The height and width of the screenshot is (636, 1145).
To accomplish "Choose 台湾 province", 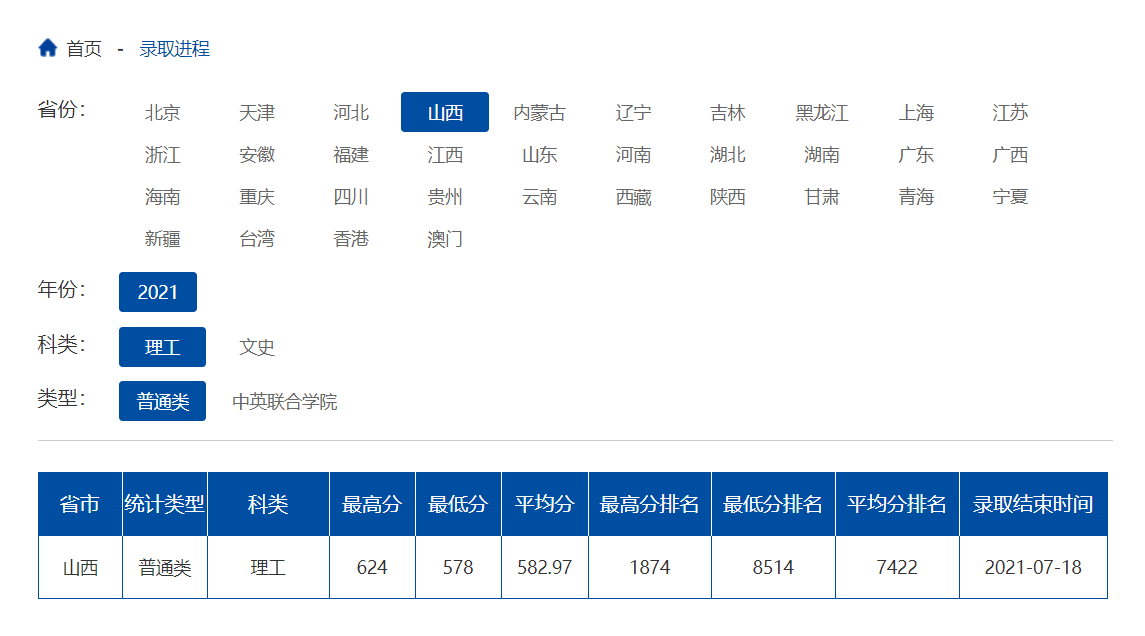I will click(x=257, y=238).
